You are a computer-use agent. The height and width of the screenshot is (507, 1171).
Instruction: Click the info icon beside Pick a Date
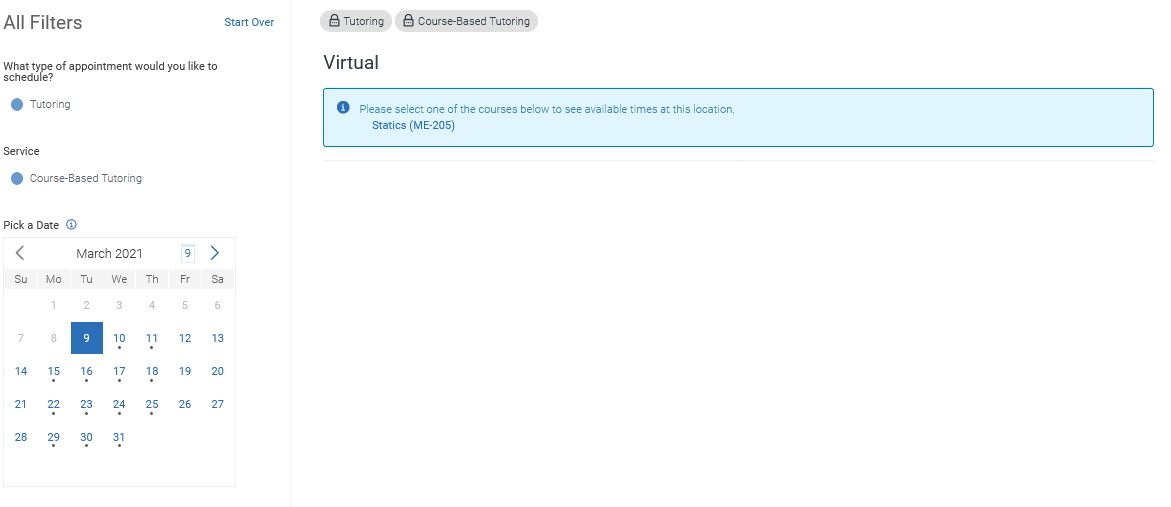click(71, 225)
